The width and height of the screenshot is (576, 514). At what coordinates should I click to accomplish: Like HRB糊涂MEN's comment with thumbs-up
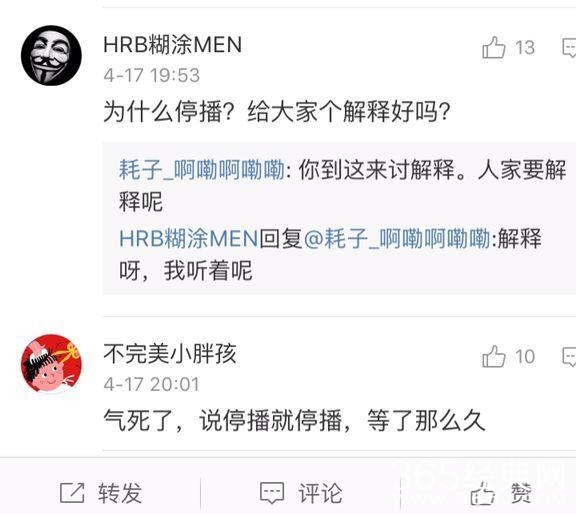[493, 47]
